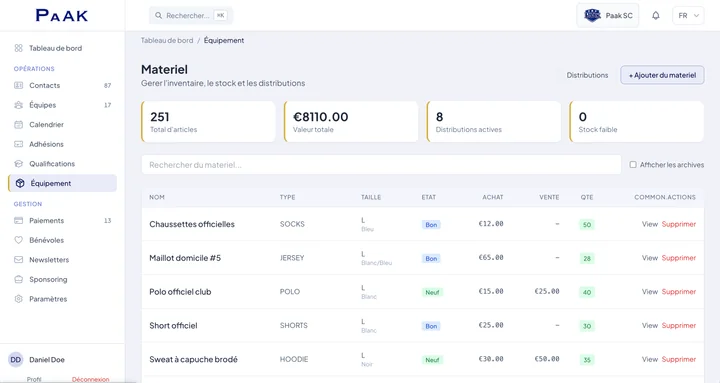720x383 pixels.
Task: View the Short officiel item
Action: (650, 325)
